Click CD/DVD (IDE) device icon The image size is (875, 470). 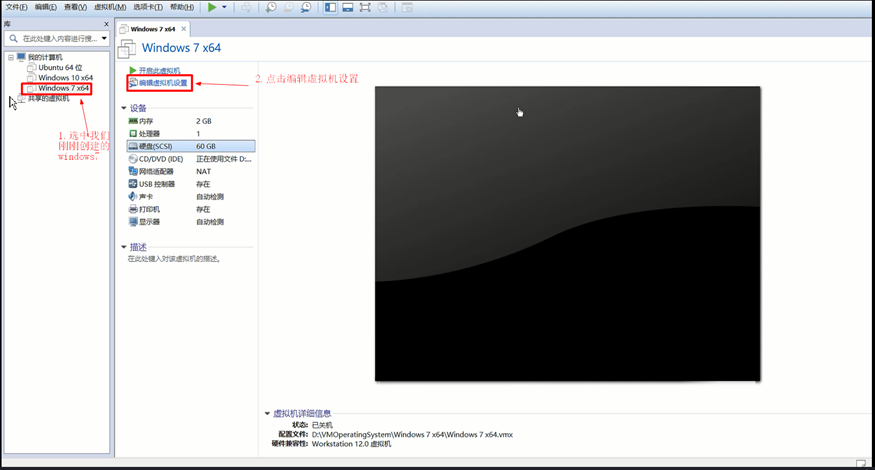pos(133,159)
